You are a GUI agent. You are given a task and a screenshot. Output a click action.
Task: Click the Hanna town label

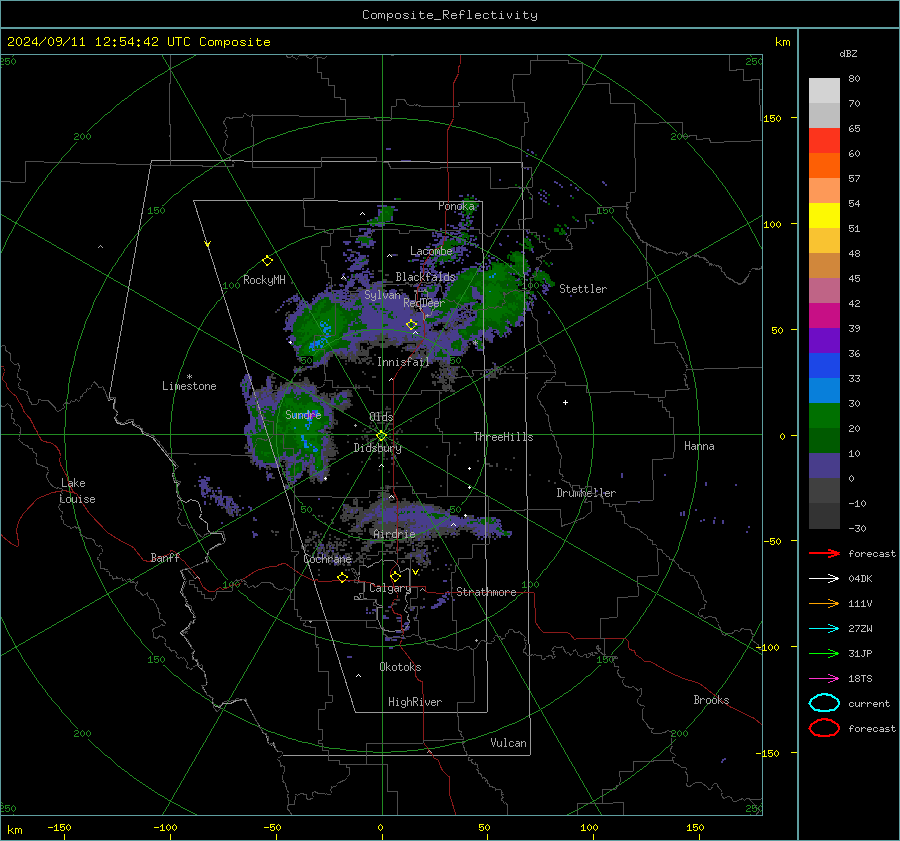click(x=699, y=446)
